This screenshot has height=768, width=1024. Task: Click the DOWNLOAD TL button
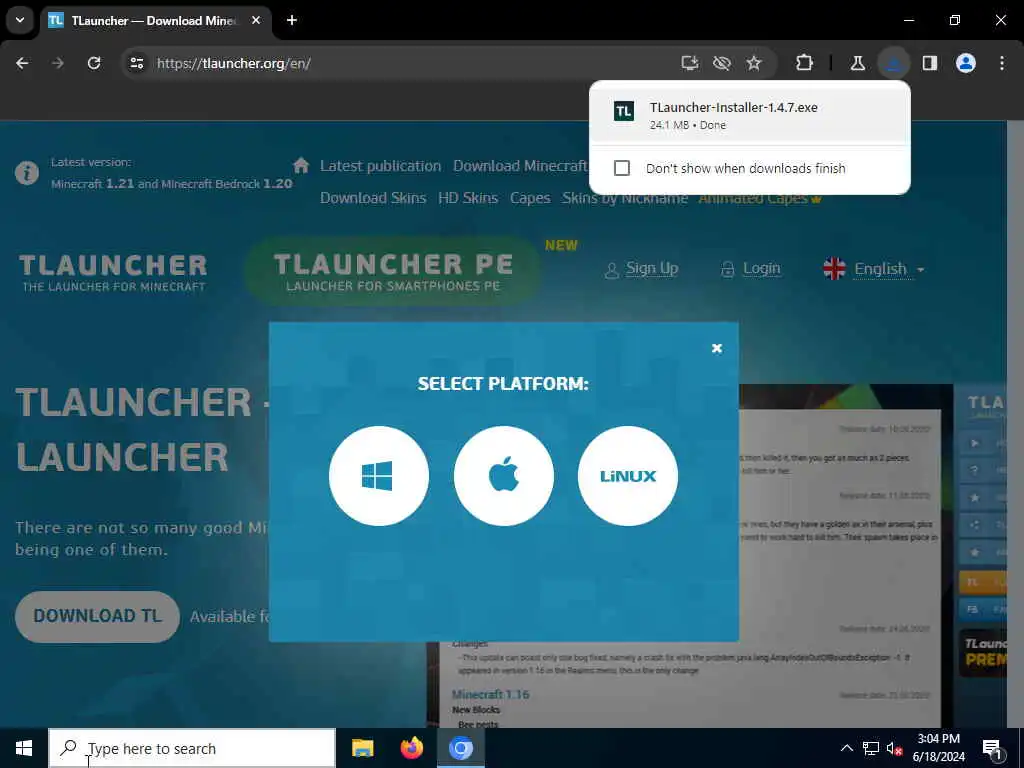coord(97,616)
